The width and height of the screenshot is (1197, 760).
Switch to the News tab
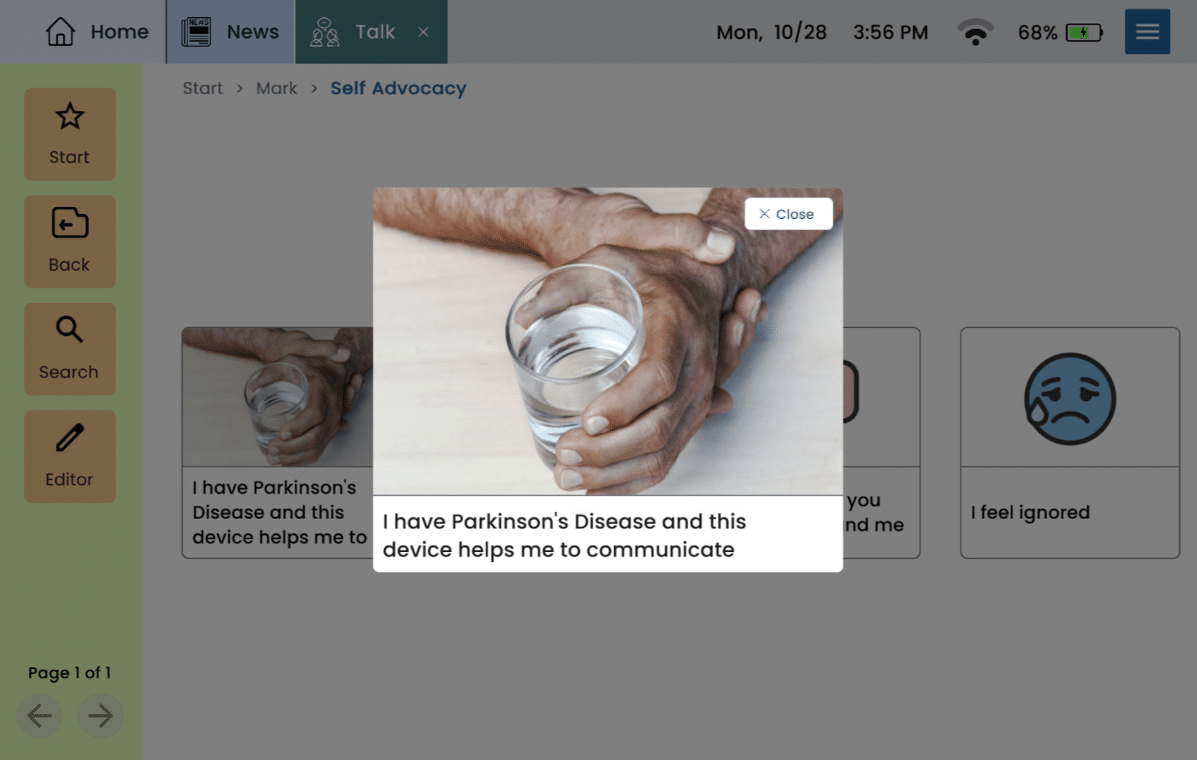231,32
